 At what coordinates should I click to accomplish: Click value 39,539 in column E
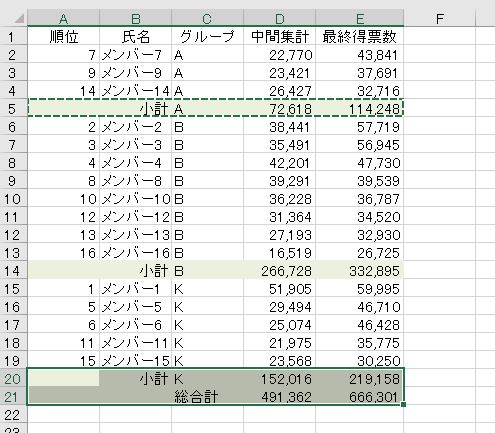click(359, 181)
